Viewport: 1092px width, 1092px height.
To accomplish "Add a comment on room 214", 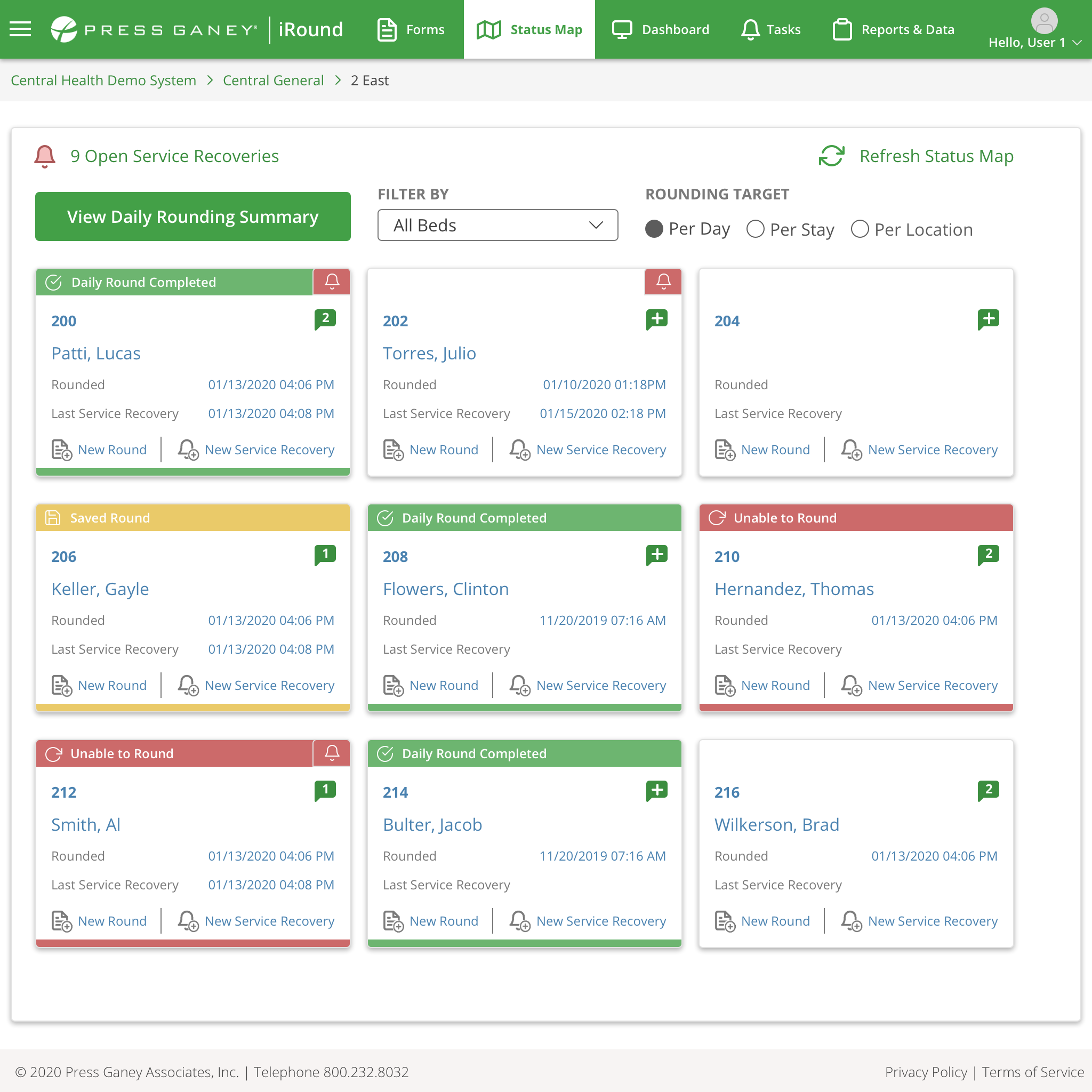I will pos(657,791).
